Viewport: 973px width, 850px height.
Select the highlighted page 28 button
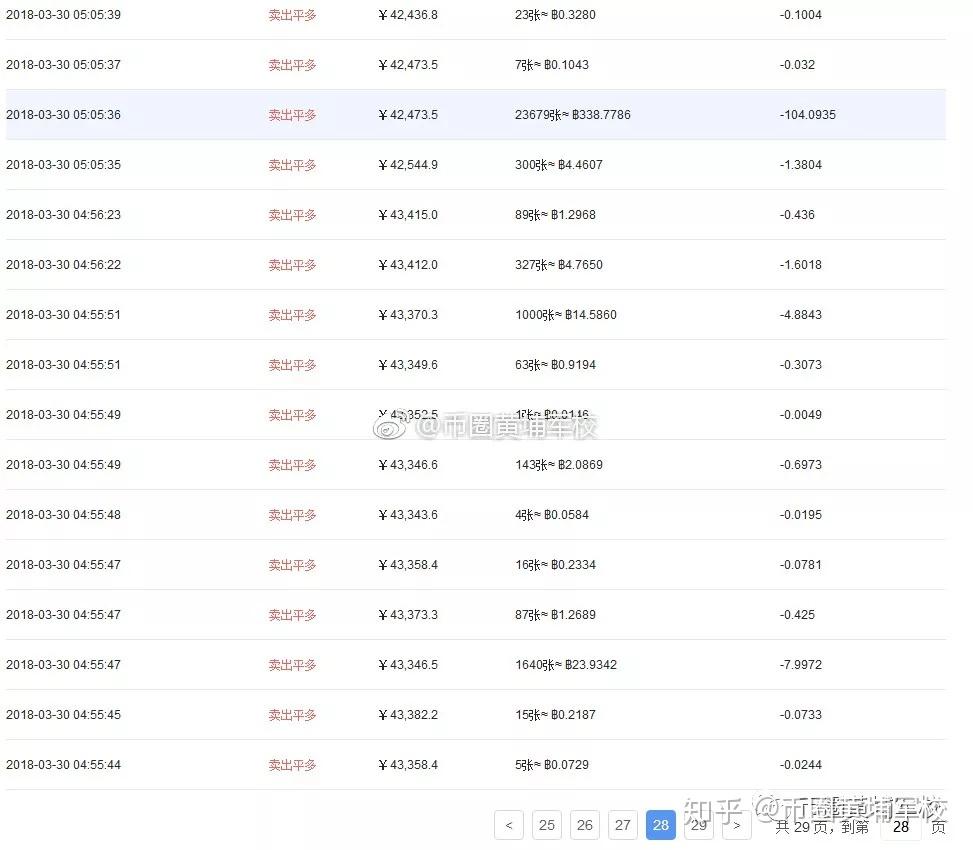coord(660,825)
